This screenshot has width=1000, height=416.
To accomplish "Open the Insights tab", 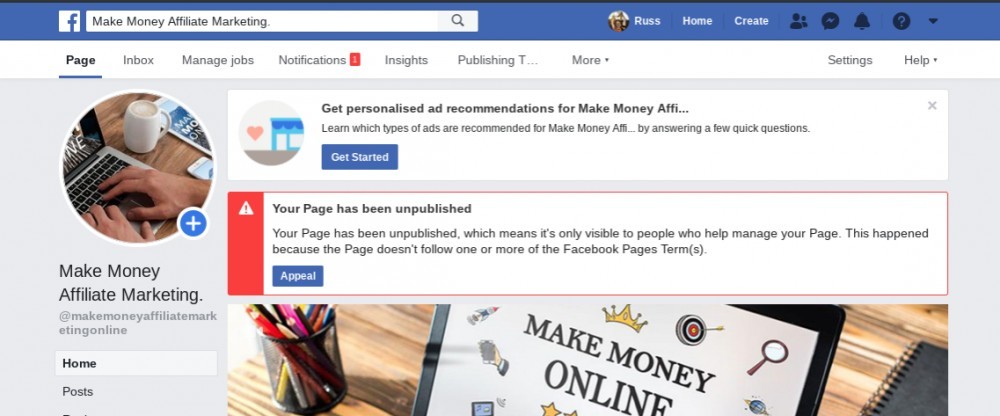I will click(406, 60).
